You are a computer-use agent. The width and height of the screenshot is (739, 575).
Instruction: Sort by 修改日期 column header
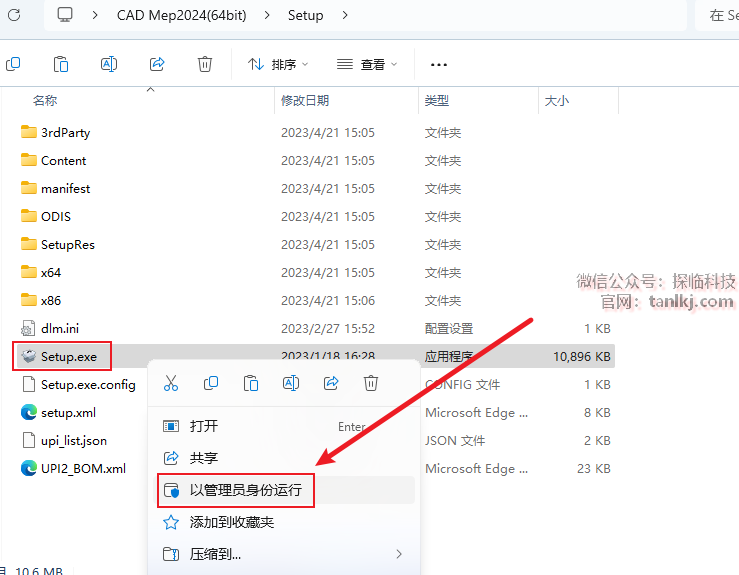[x=305, y=101]
